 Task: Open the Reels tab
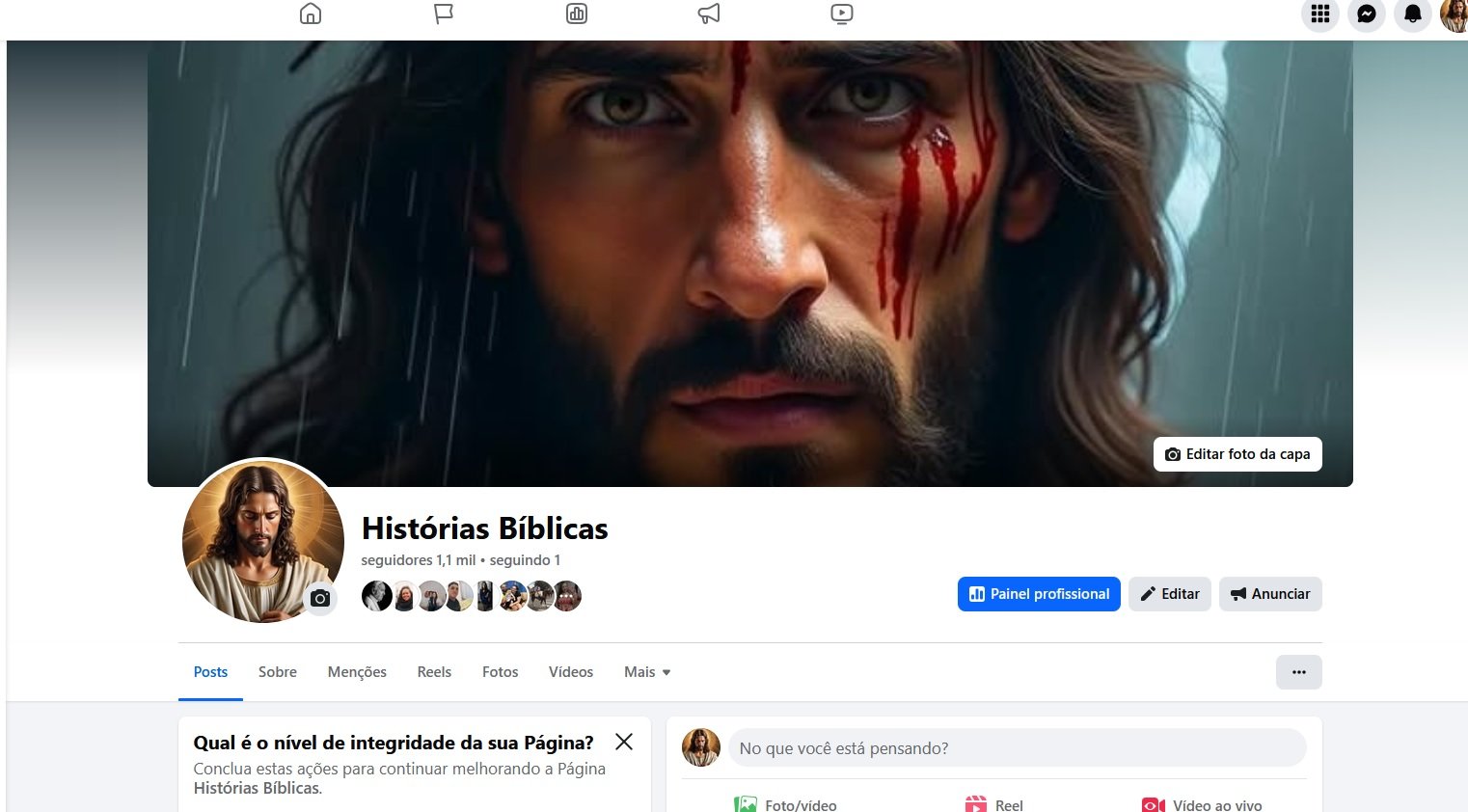[x=434, y=672]
